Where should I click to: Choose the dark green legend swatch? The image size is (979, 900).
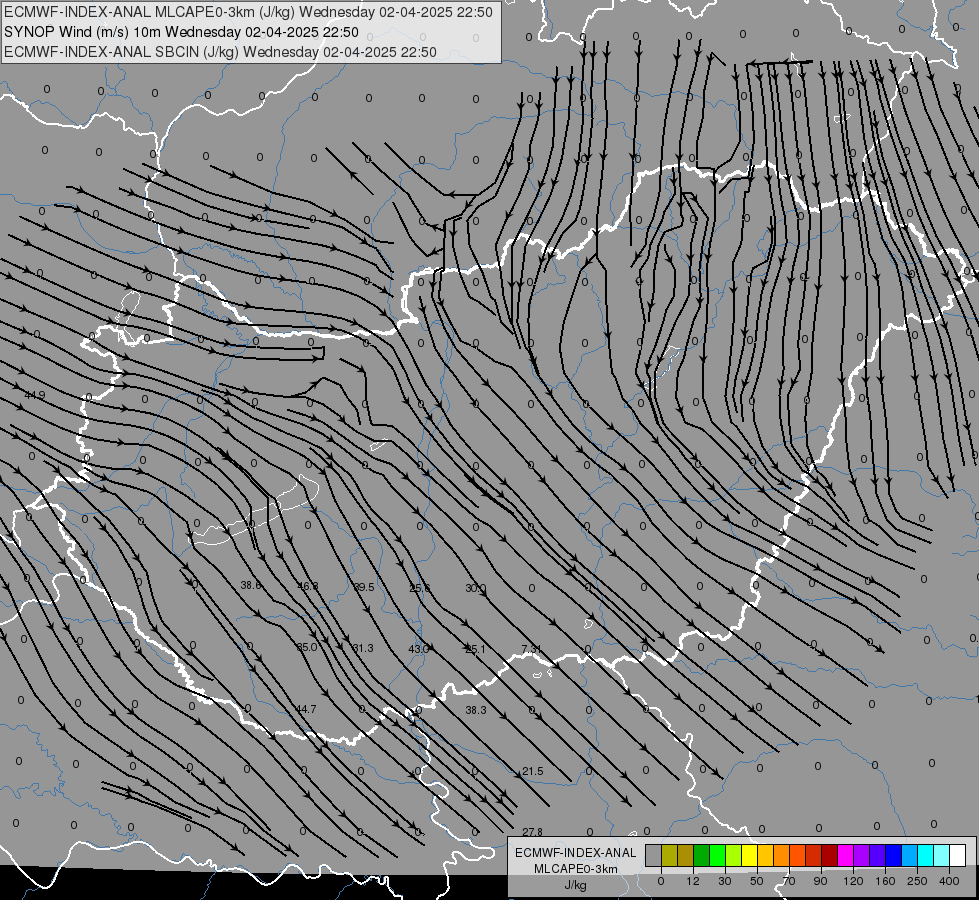pos(702,856)
